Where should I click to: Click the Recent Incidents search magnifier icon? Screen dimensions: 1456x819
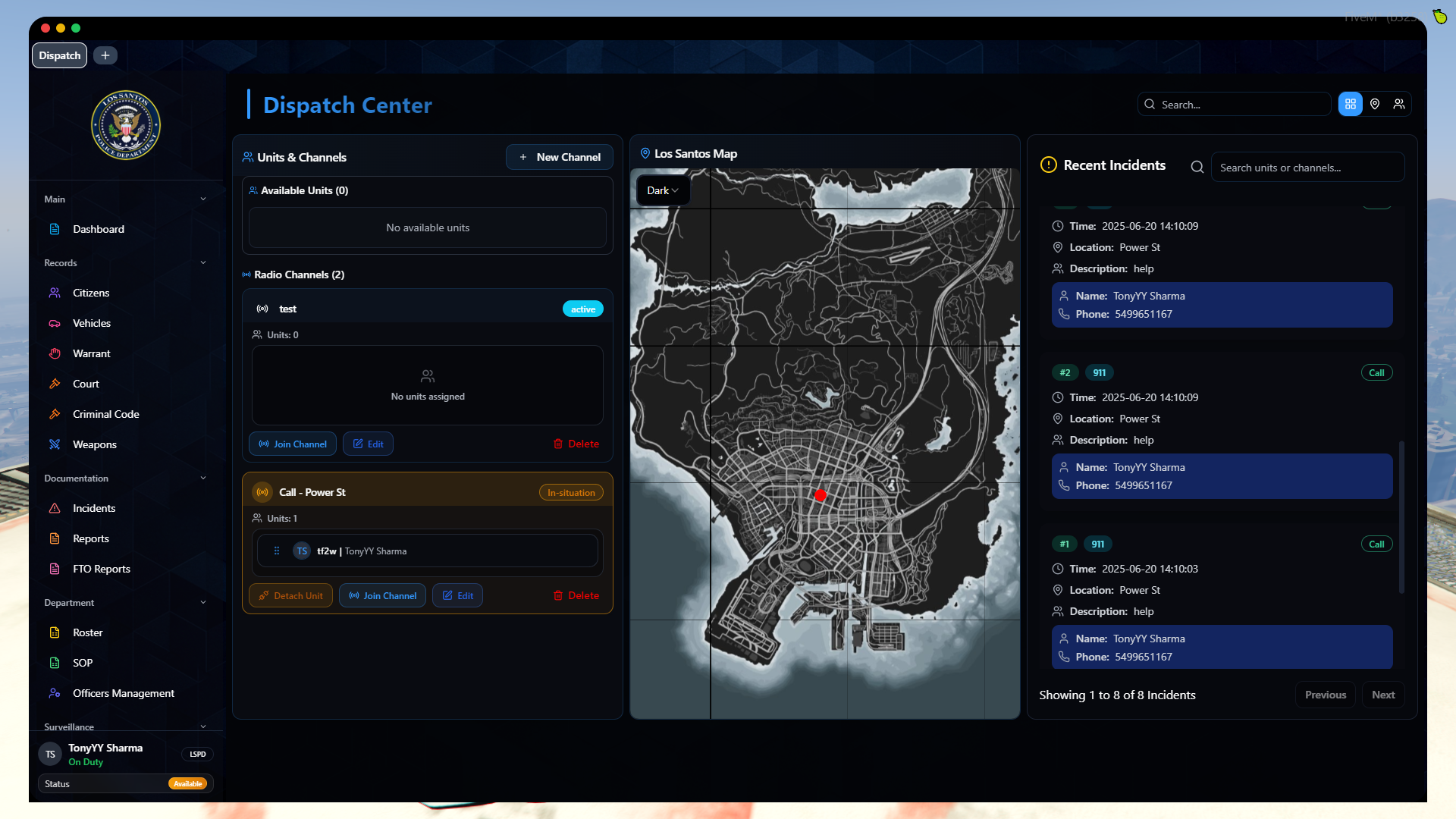coord(1197,167)
